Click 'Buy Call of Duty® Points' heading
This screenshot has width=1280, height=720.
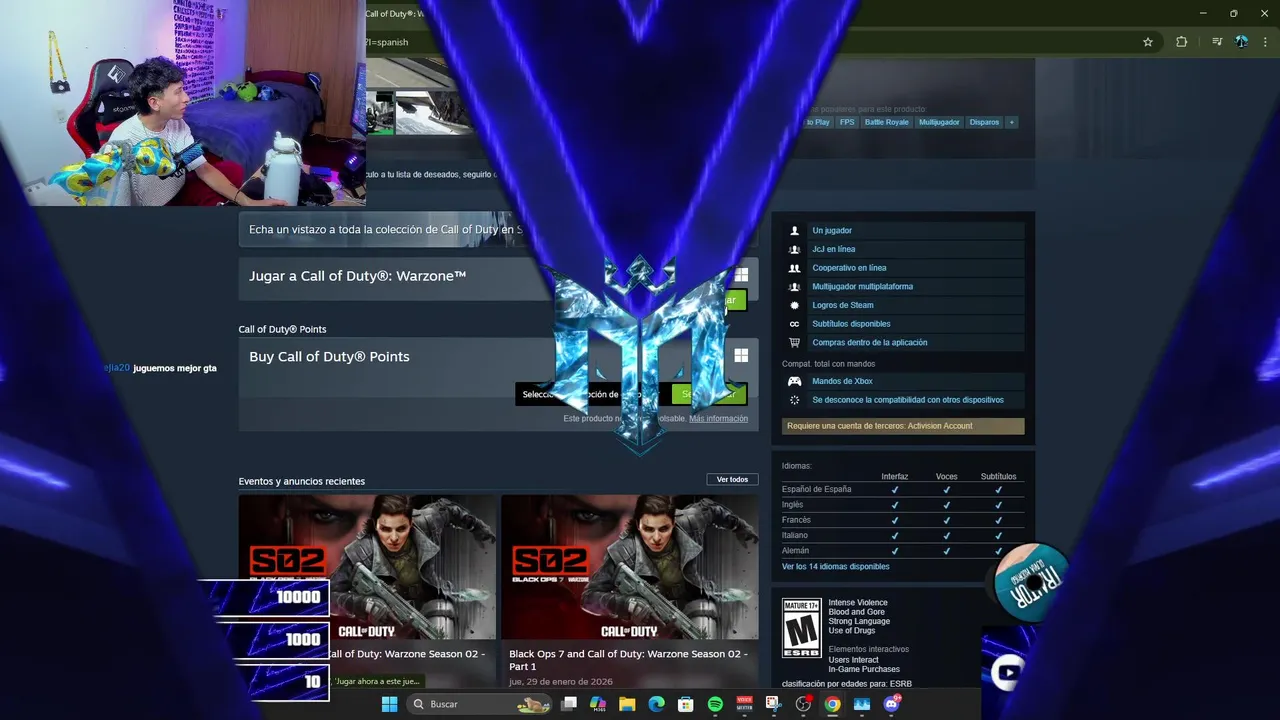[329, 357]
